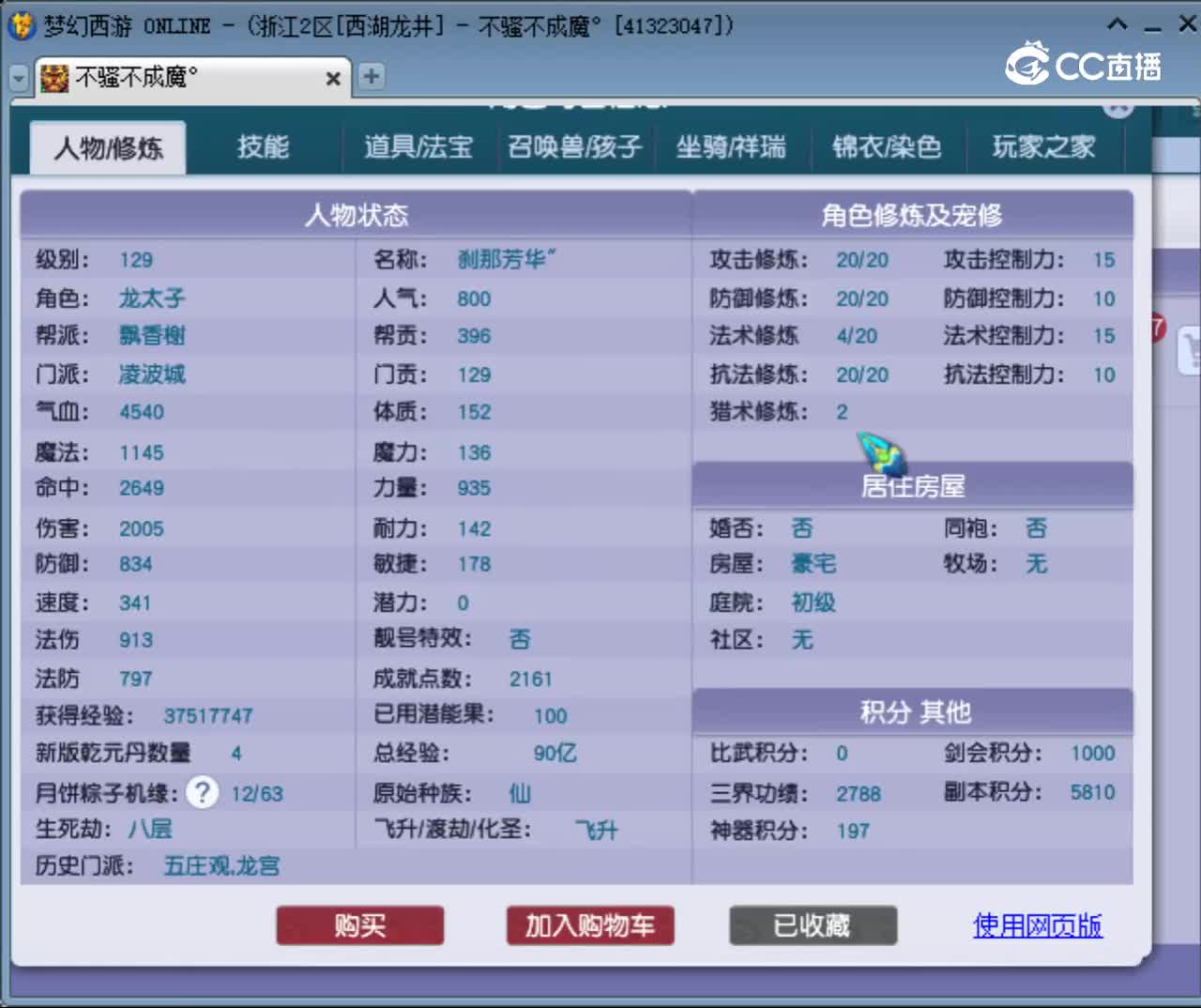Viewport: 1201px width, 1008px height.
Task: Click the 总经验 value 90亿
Action: pyautogui.click(x=555, y=753)
